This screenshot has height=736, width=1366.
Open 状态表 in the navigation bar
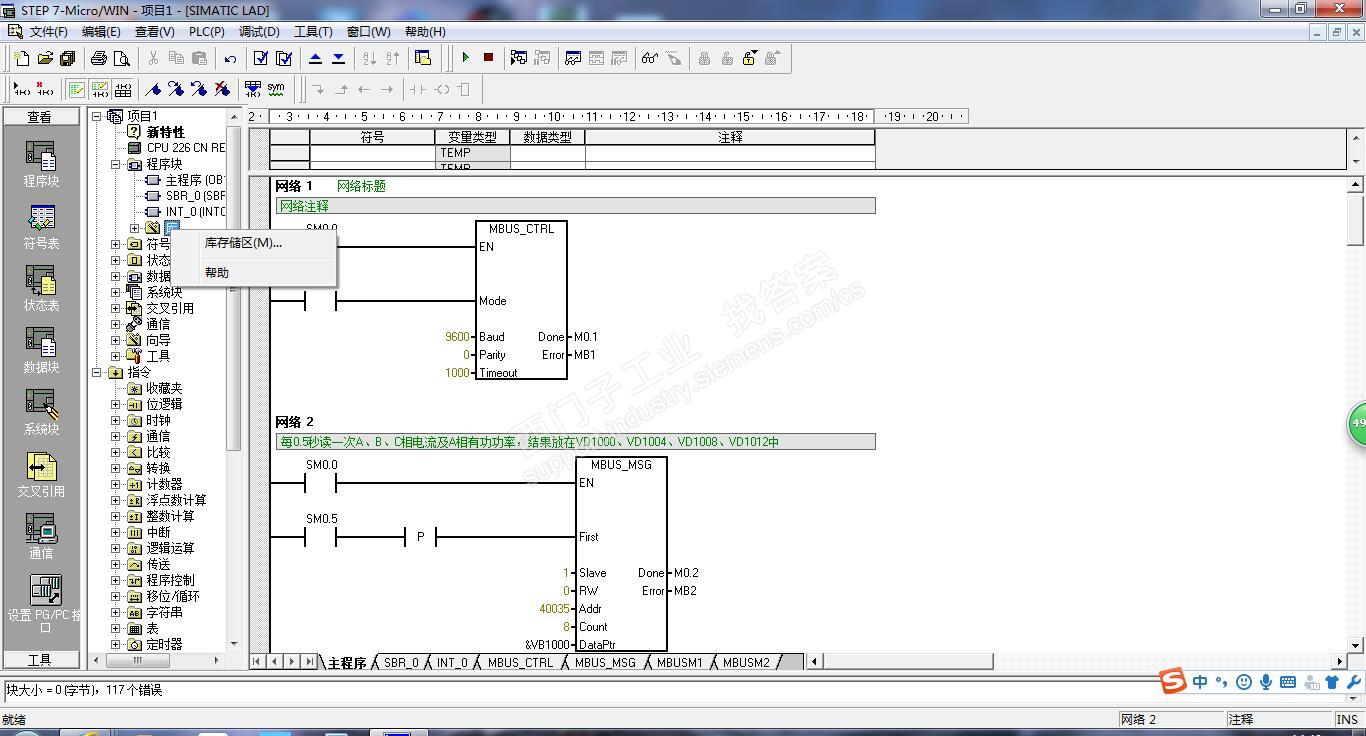coord(41,288)
